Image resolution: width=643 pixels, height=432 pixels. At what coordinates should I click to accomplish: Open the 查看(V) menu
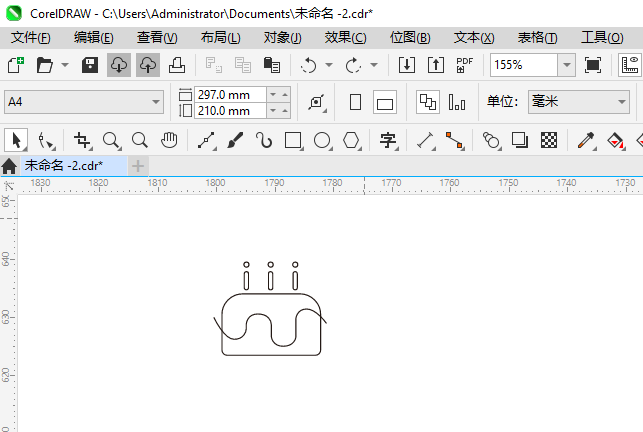(157, 38)
